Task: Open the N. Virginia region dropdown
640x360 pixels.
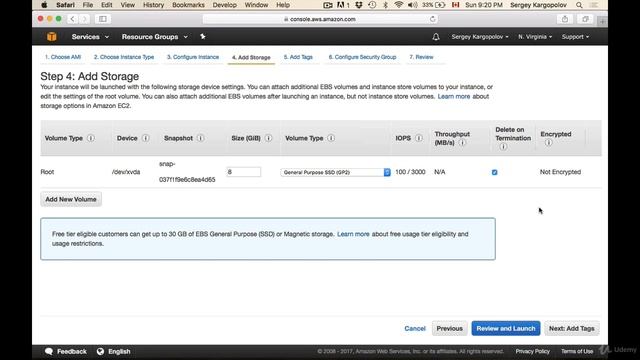Action: click(535, 37)
